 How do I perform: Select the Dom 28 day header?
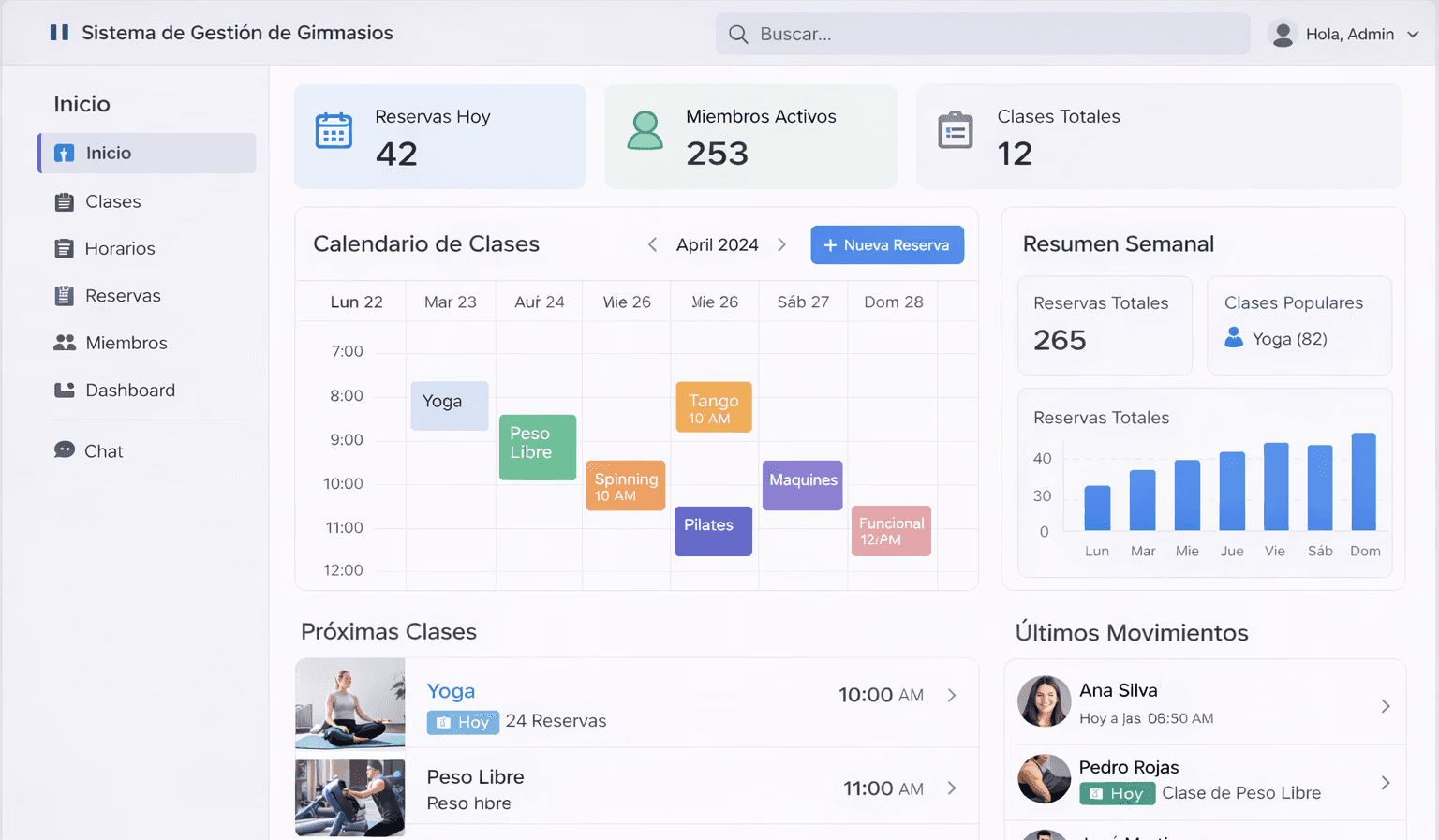[894, 302]
